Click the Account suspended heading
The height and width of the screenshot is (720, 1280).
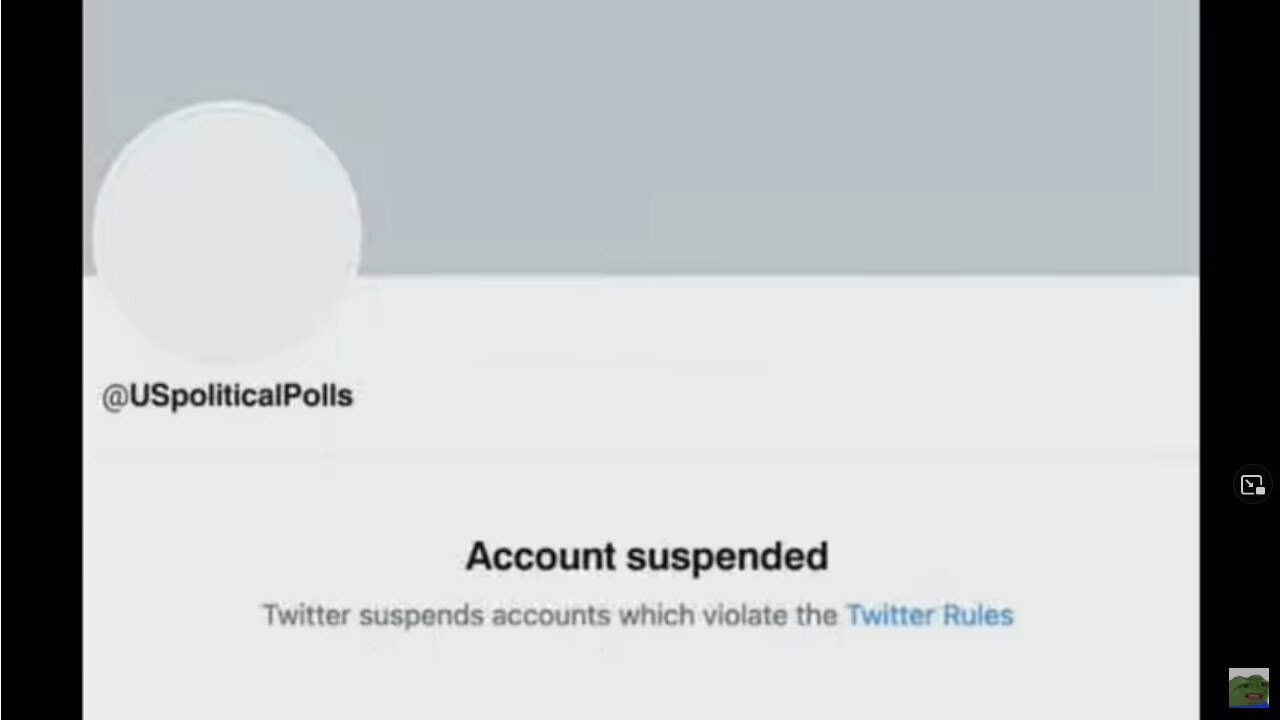(647, 556)
